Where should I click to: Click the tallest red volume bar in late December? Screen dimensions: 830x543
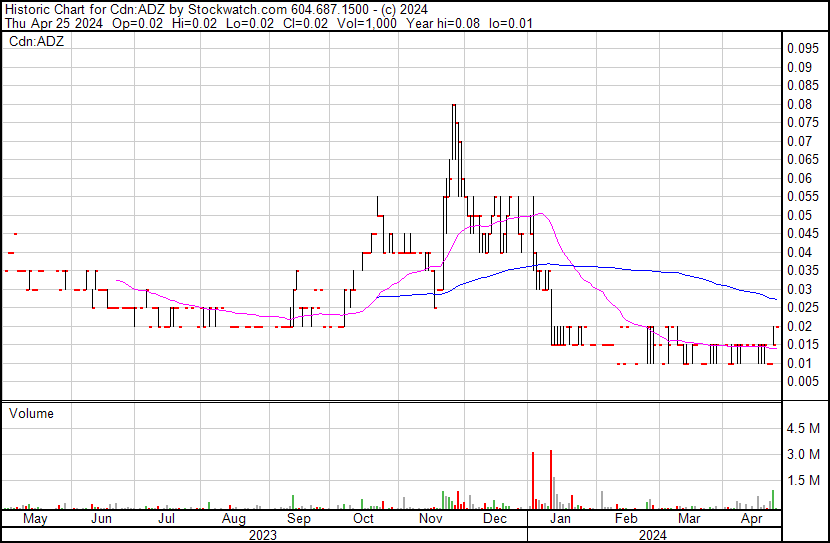pyautogui.click(x=533, y=481)
